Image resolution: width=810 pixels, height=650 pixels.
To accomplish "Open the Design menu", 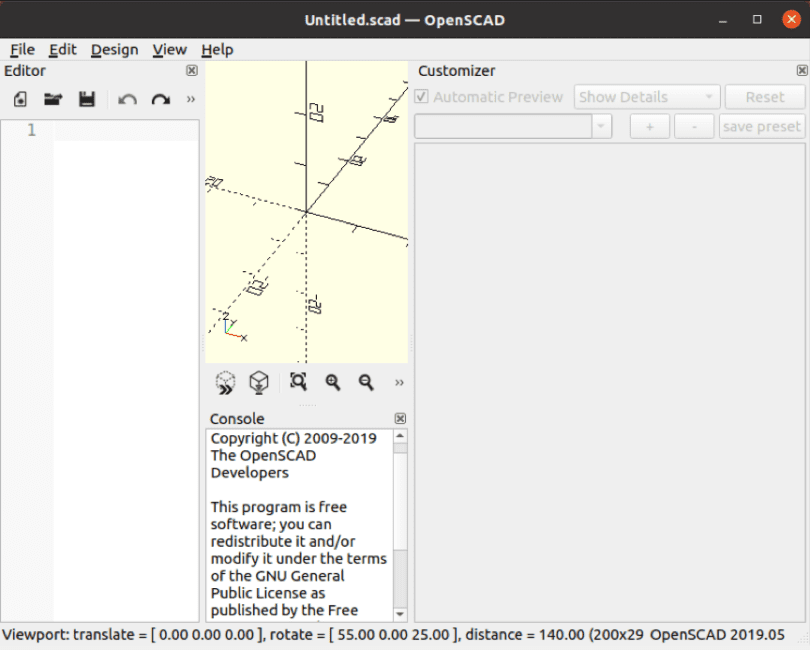I will click(114, 49).
